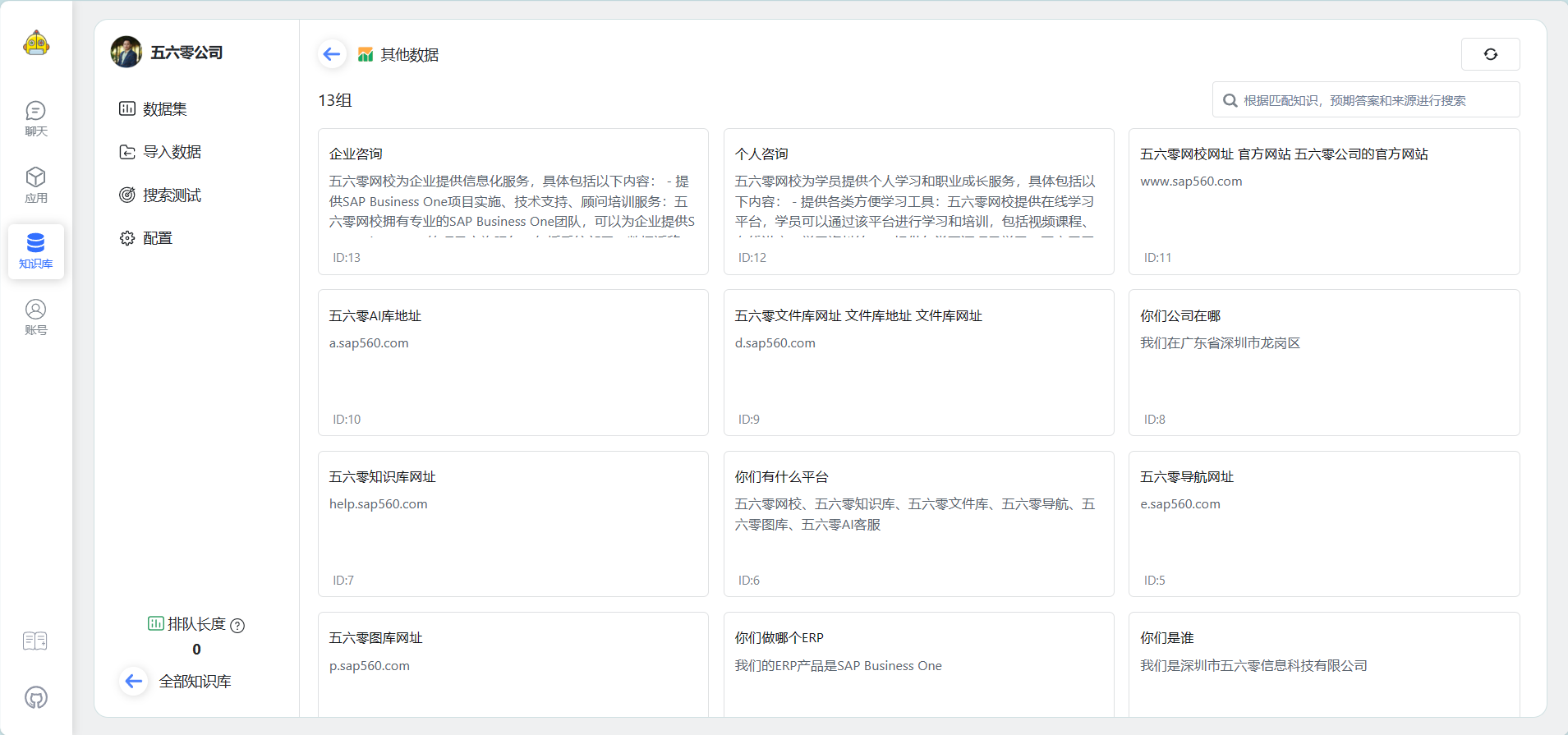Open the GitHub icon link
1568x735 pixels.
pyautogui.click(x=36, y=697)
